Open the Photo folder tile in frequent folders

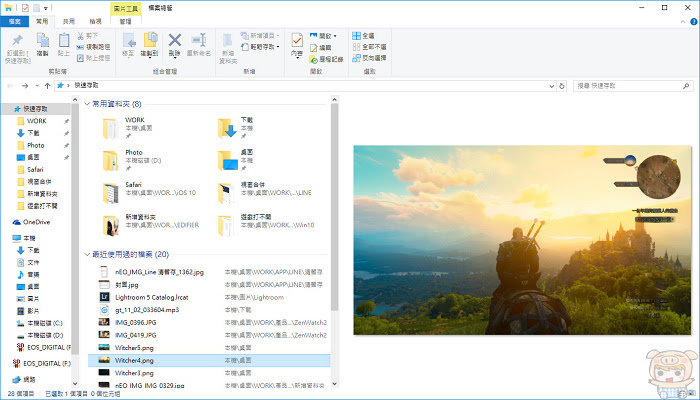(133, 161)
